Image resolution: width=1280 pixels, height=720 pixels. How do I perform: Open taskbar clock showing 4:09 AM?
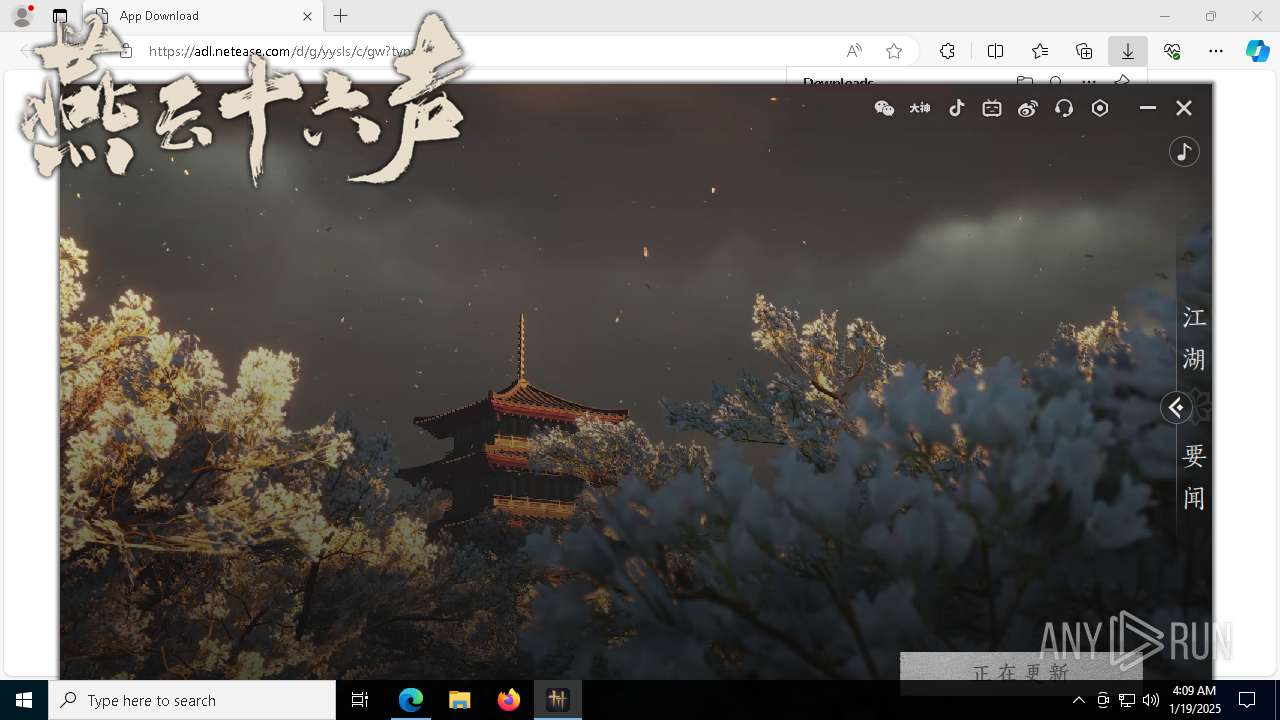click(x=1194, y=700)
